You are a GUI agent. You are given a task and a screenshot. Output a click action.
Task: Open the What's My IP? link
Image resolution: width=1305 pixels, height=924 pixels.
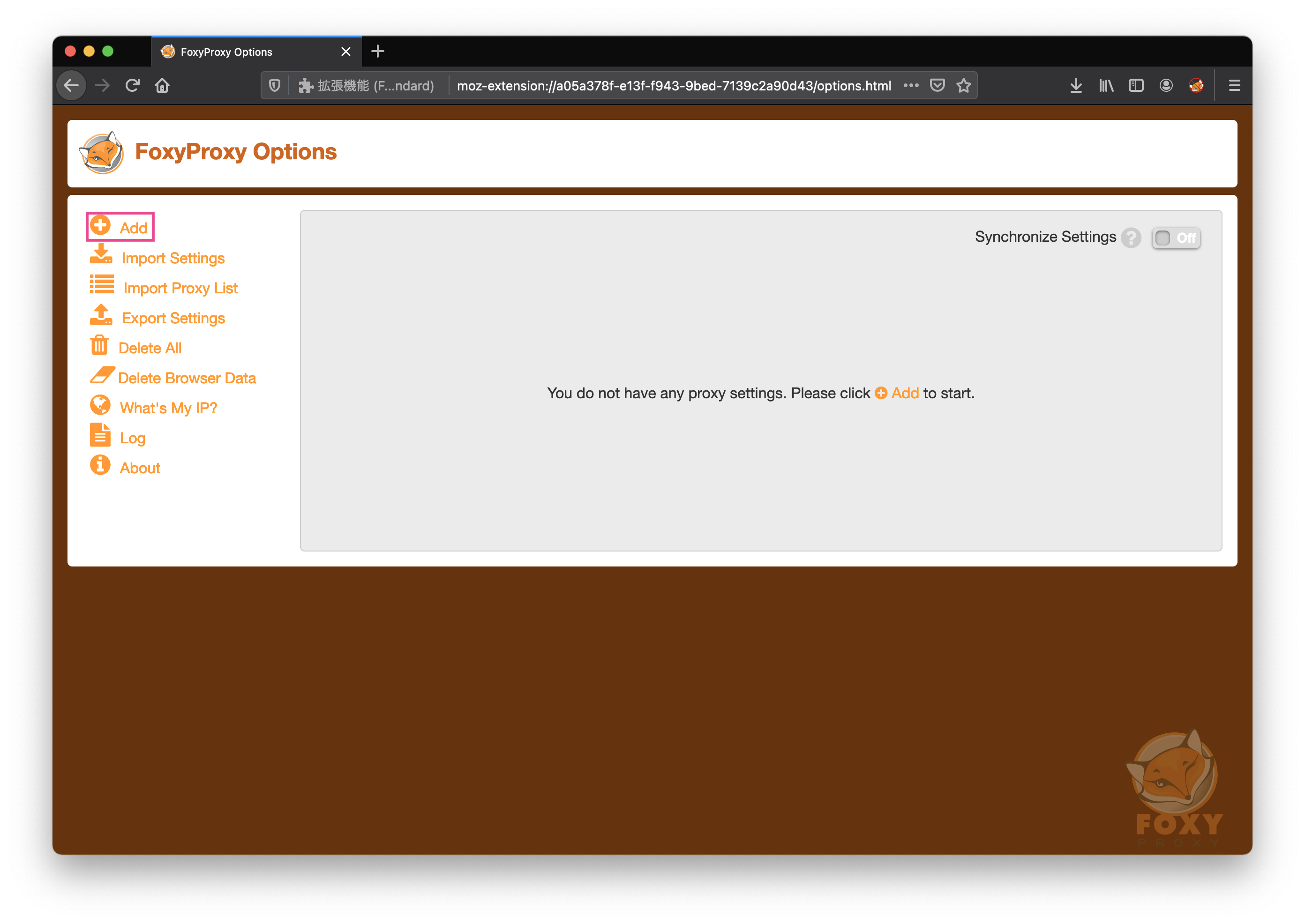point(168,409)
